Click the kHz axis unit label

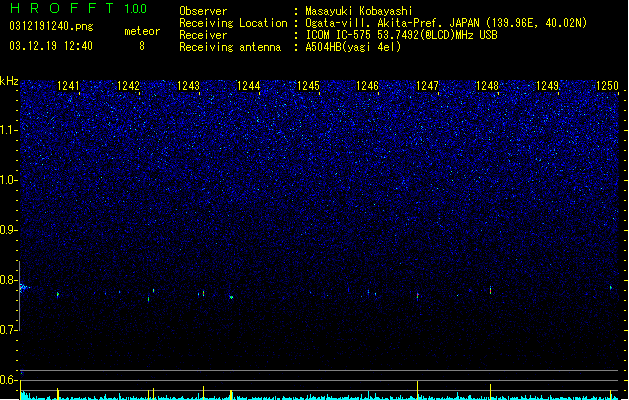coord(9,81)
